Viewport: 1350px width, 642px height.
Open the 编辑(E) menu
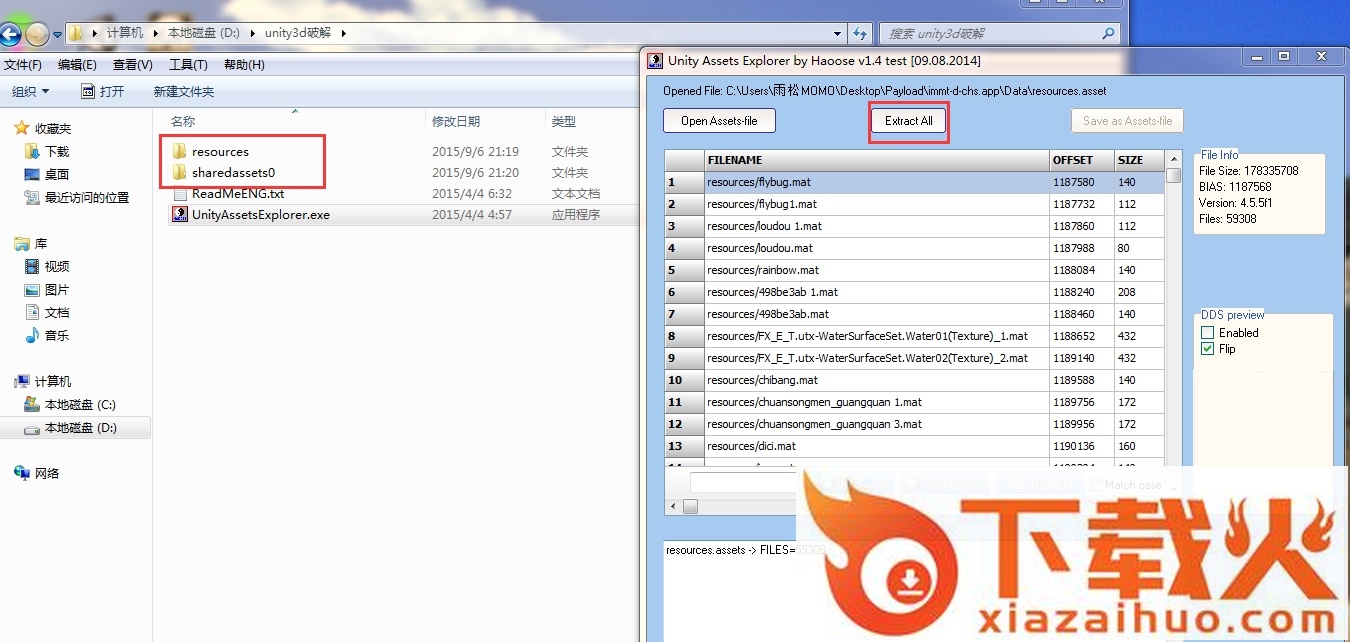pyautogui.click(x=77, y=65)
